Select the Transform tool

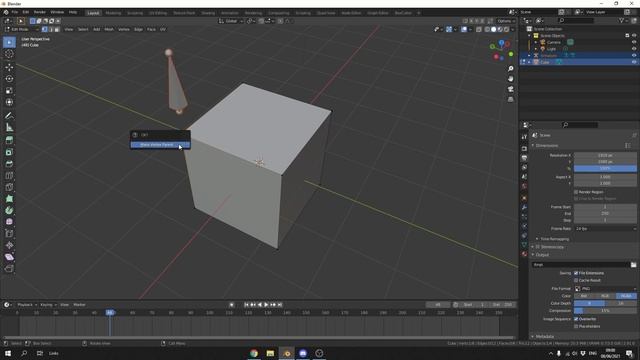coord(9,102)
